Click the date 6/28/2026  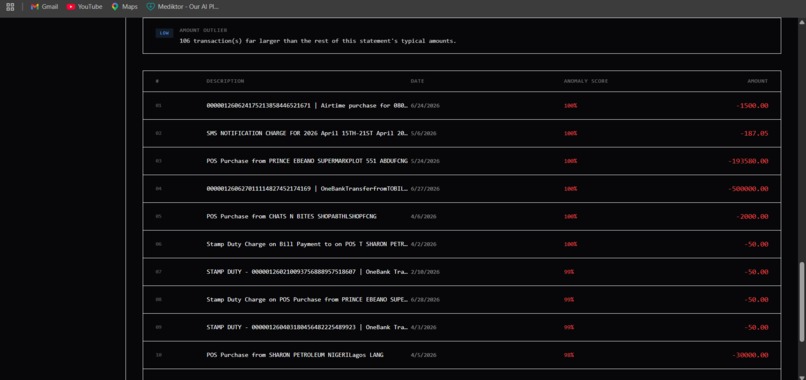425,300
